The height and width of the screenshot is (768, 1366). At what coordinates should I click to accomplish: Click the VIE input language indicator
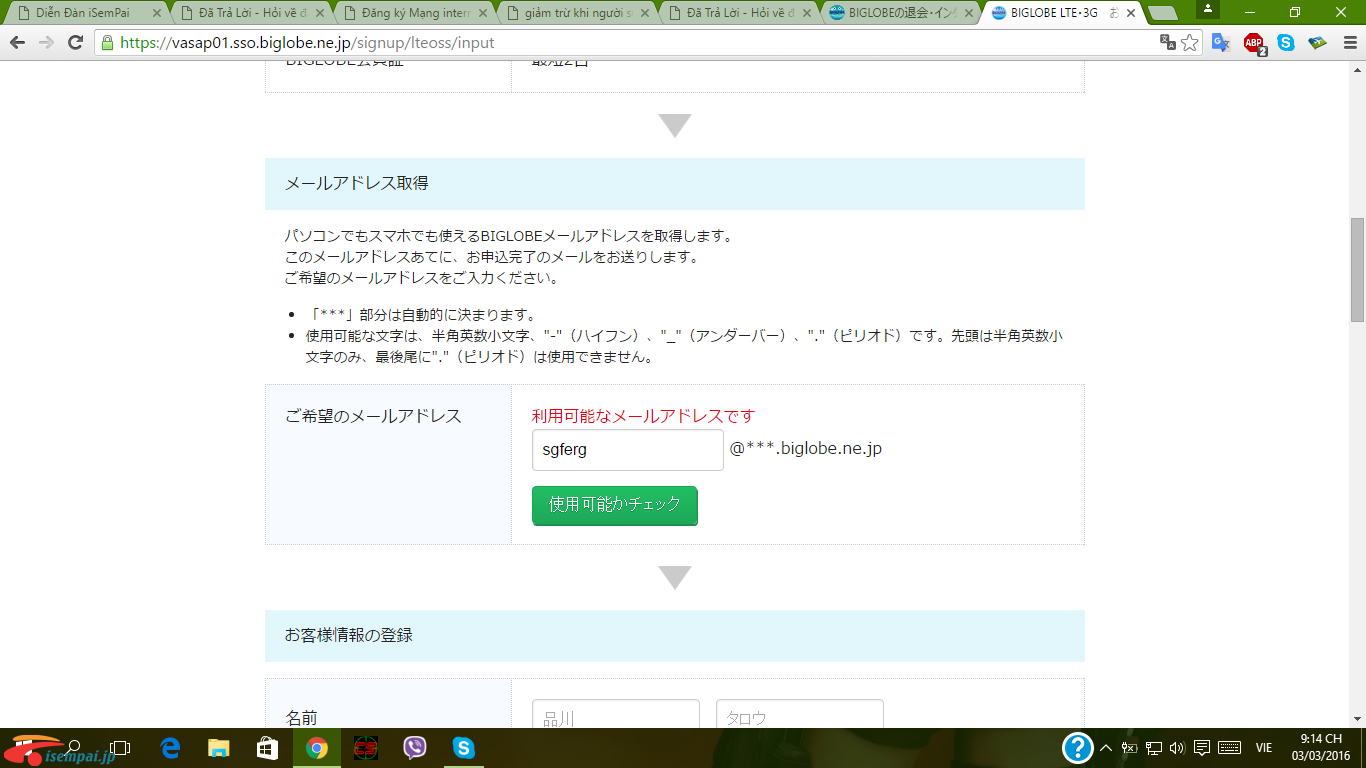[x=1263, y=747]
